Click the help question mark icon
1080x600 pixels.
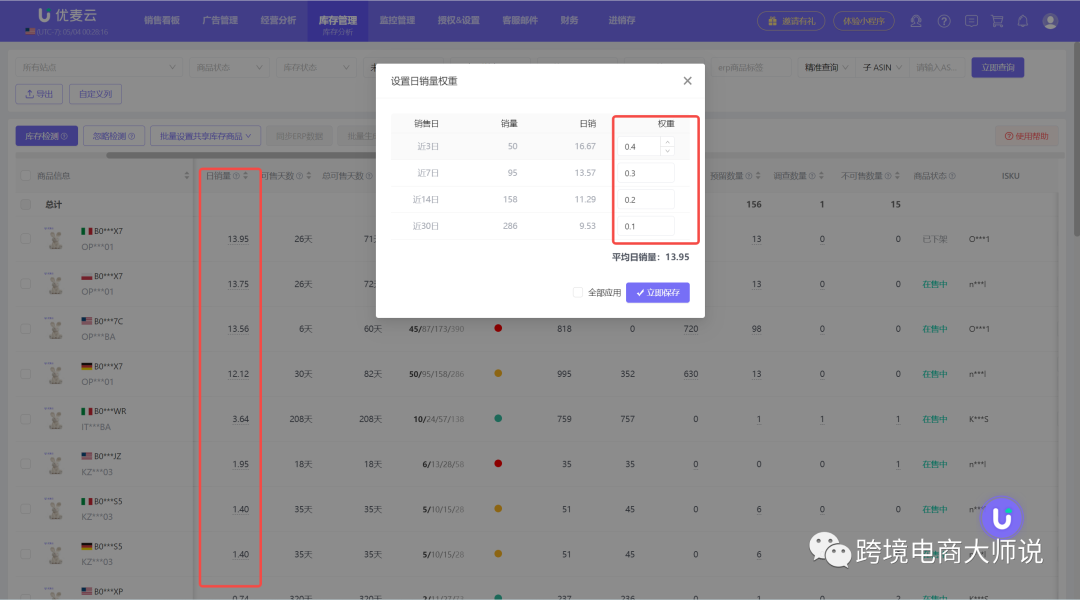[944, 20]
